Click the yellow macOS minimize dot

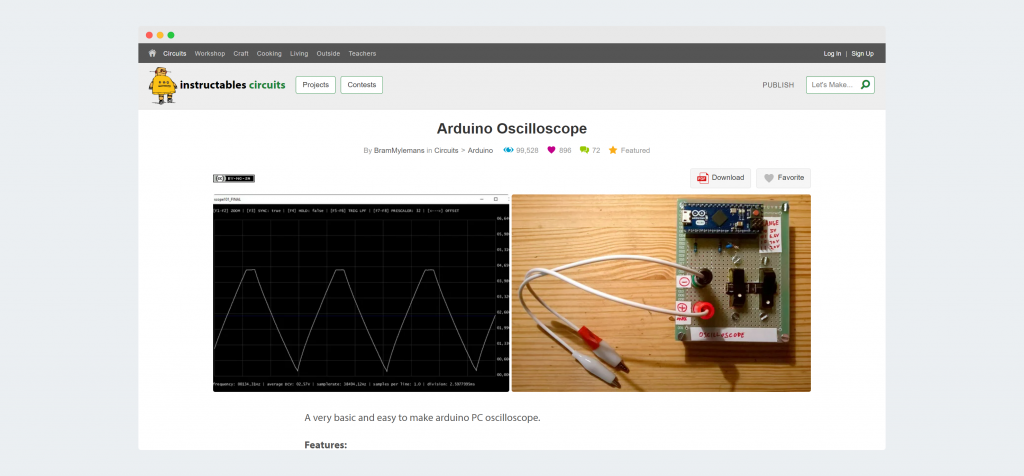click(x=160, y=35)
